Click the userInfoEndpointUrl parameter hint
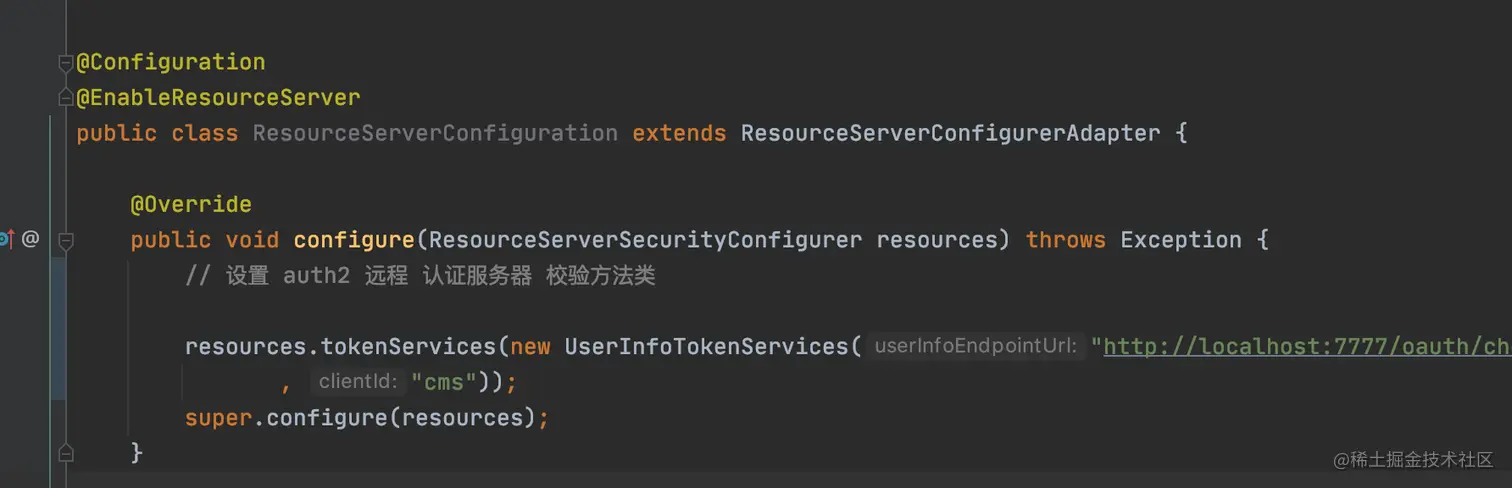Viewport: 1512px width, 488px height. click(976, 346)
